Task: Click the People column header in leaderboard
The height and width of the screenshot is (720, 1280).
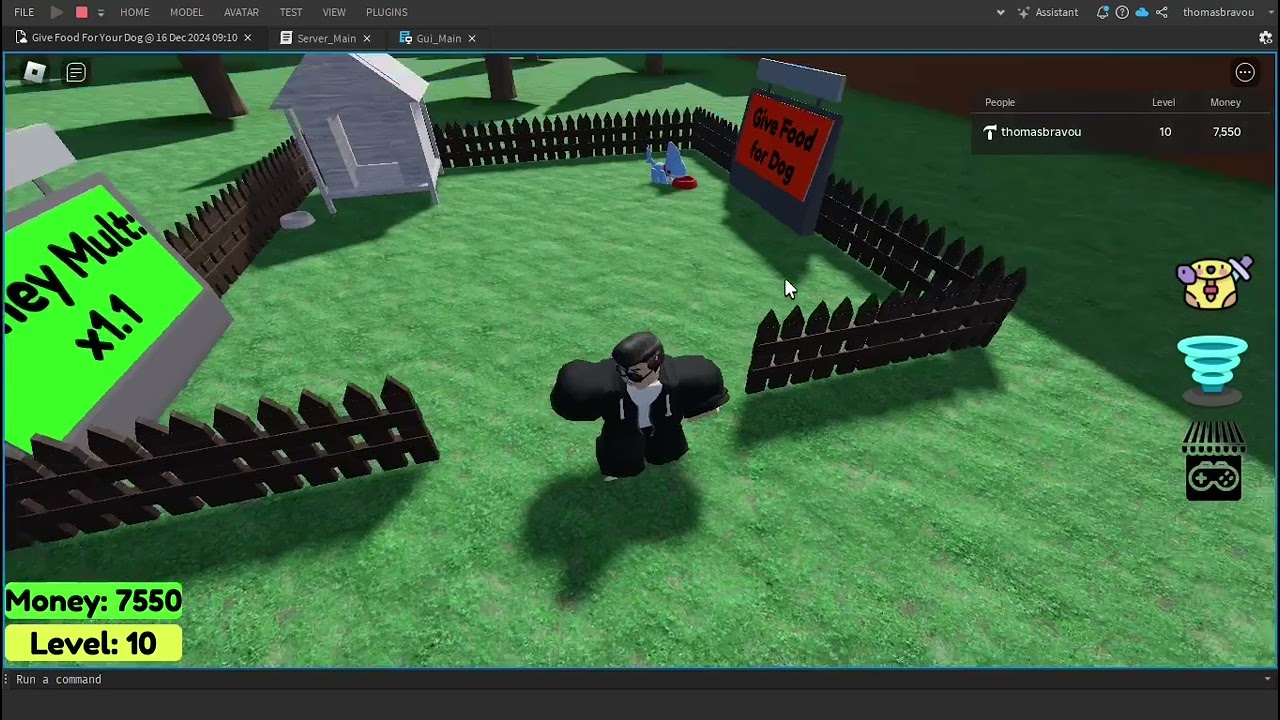Action: [x=1000, y=102]
